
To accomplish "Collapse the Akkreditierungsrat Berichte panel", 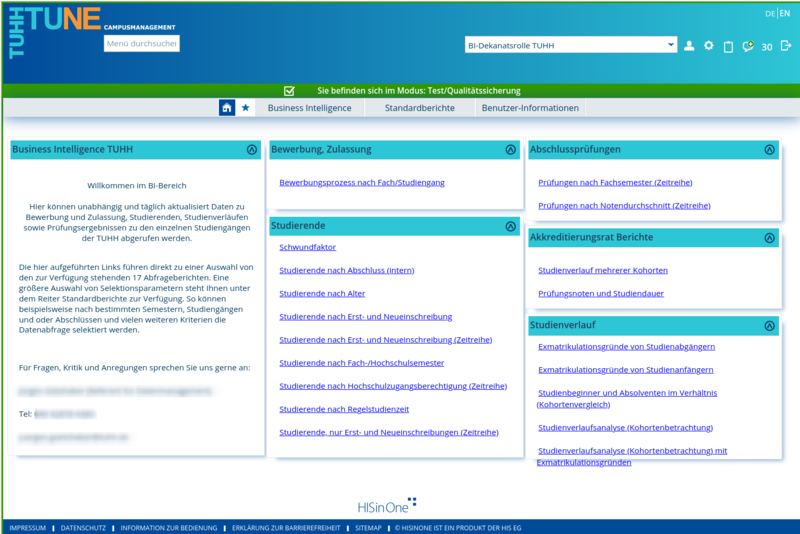I will click(x=769, y=238).
